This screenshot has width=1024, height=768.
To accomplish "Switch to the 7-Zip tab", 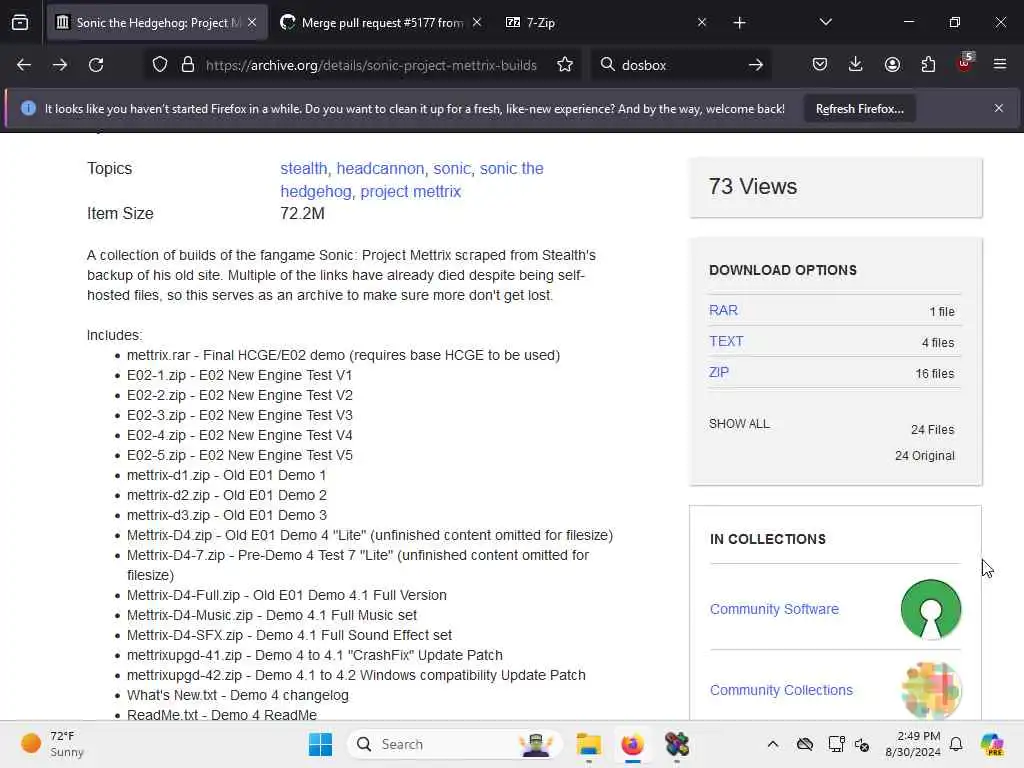I will pyautogui.click(x=606, y=23).
